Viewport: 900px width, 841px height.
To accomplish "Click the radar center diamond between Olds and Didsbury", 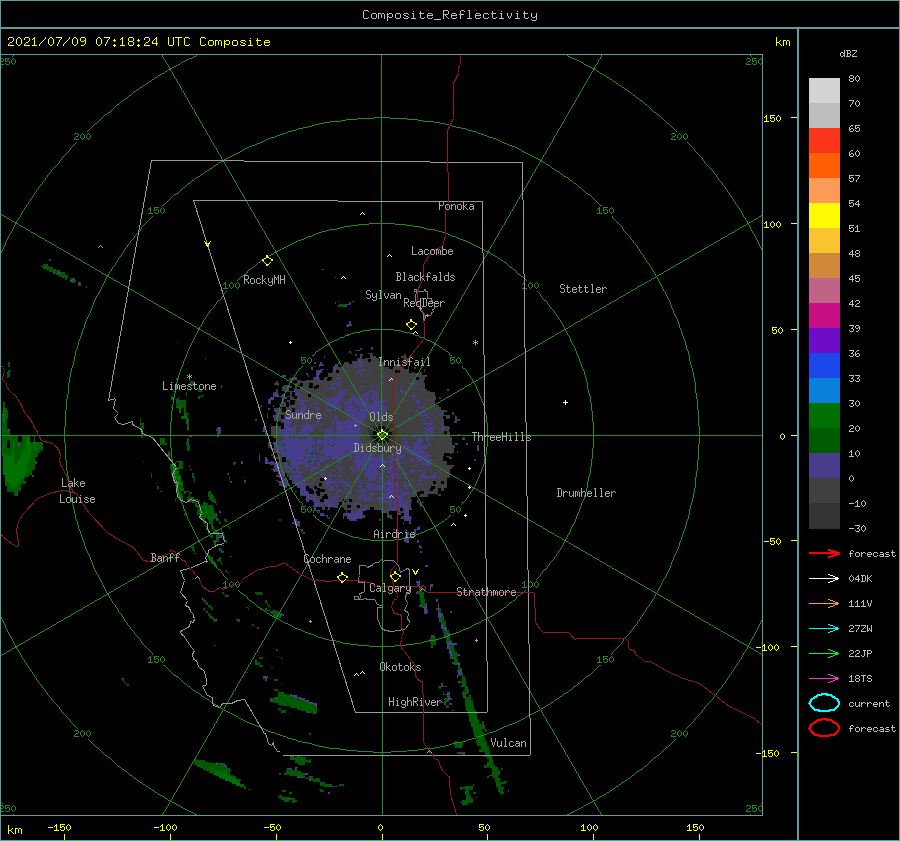I will point(382,435).
